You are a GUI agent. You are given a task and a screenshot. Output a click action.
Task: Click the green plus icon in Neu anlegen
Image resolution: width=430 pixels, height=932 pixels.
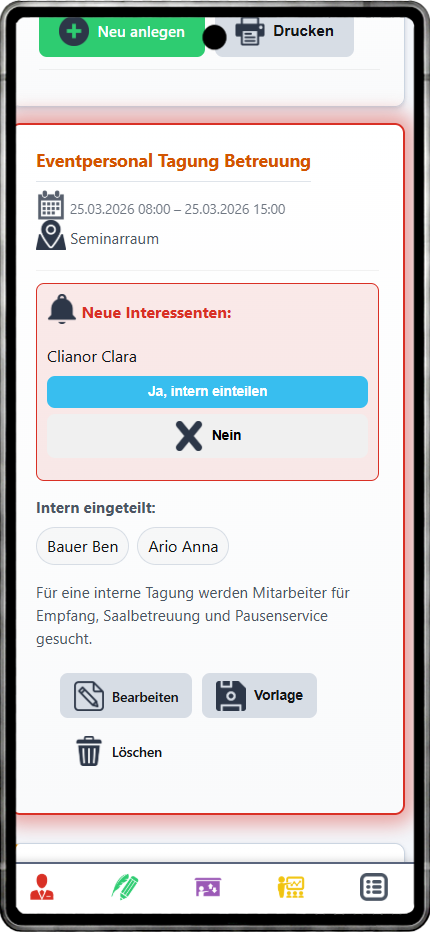click(74, 31)
